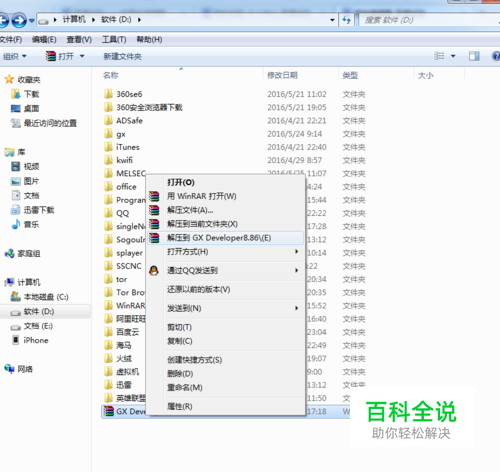This screenshot has width=500, height=472.
Task: Open 本地磁盘 (C:) drive
Action: point(39,297)
